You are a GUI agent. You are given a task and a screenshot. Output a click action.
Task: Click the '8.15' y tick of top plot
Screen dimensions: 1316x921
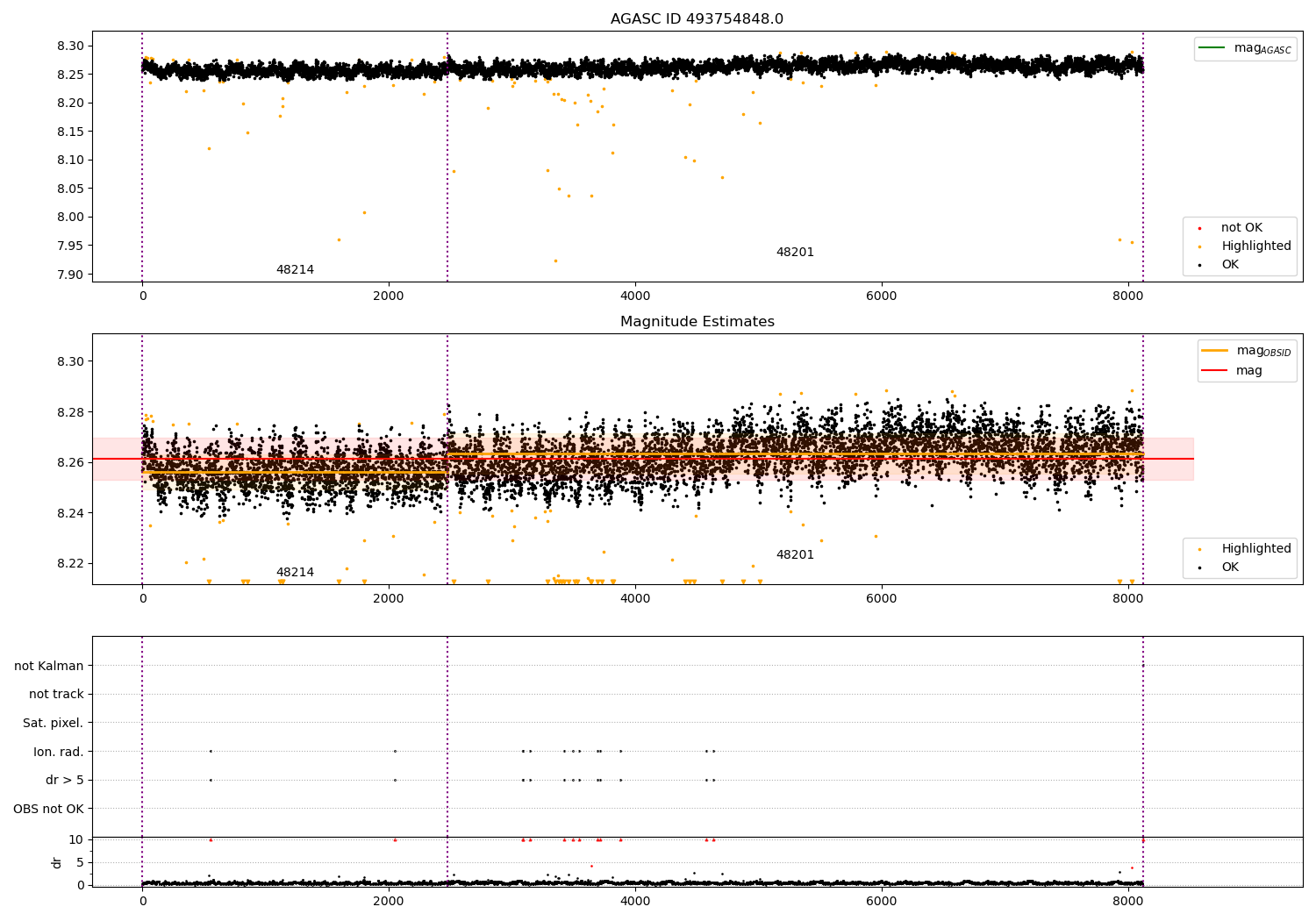point(70,132)
